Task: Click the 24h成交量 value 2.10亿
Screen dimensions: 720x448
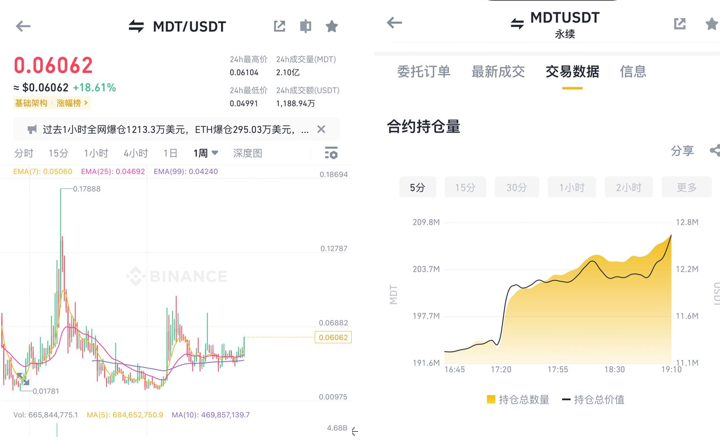Action: click(288, 73)
